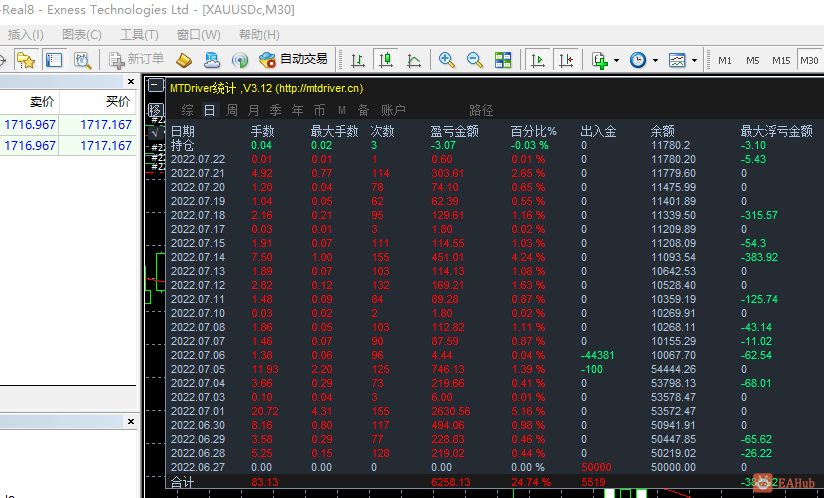Switch to the 日 daily tab
This screenshot has width=824, height=498.
tap(209, 110)
